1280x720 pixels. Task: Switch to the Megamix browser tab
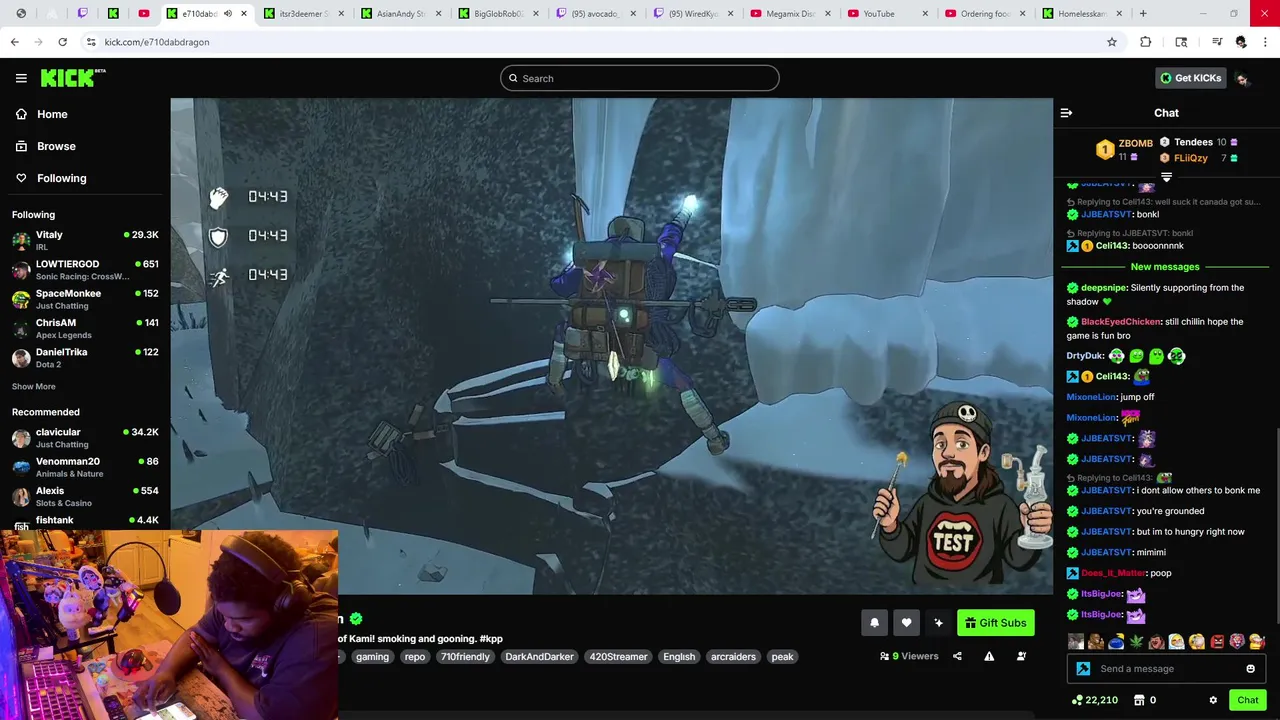click(790, 14)
